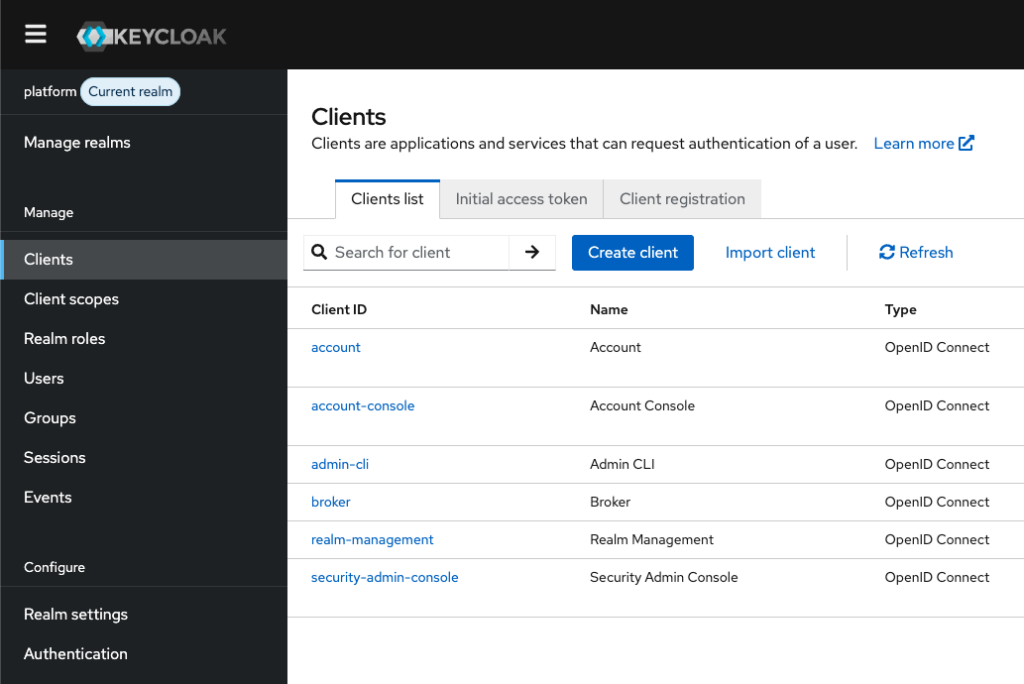The image size is (1024, 684).
Task: Navigate to Users section
Action: tap(44, 379)
